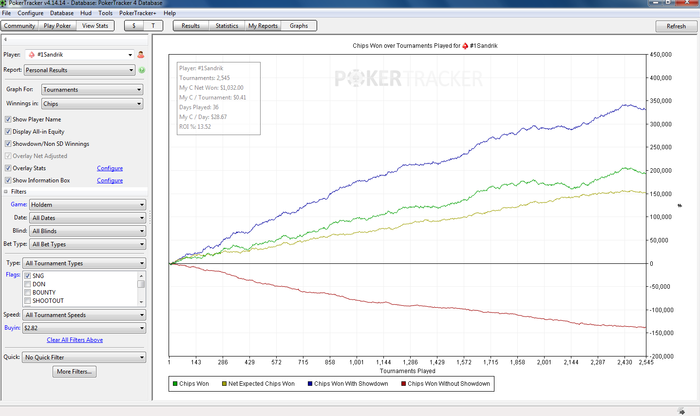Image resolution: width=700 pixels, height=416 pixels.
Task: Switch to the My Reports tab
Action: click(263, 25)
